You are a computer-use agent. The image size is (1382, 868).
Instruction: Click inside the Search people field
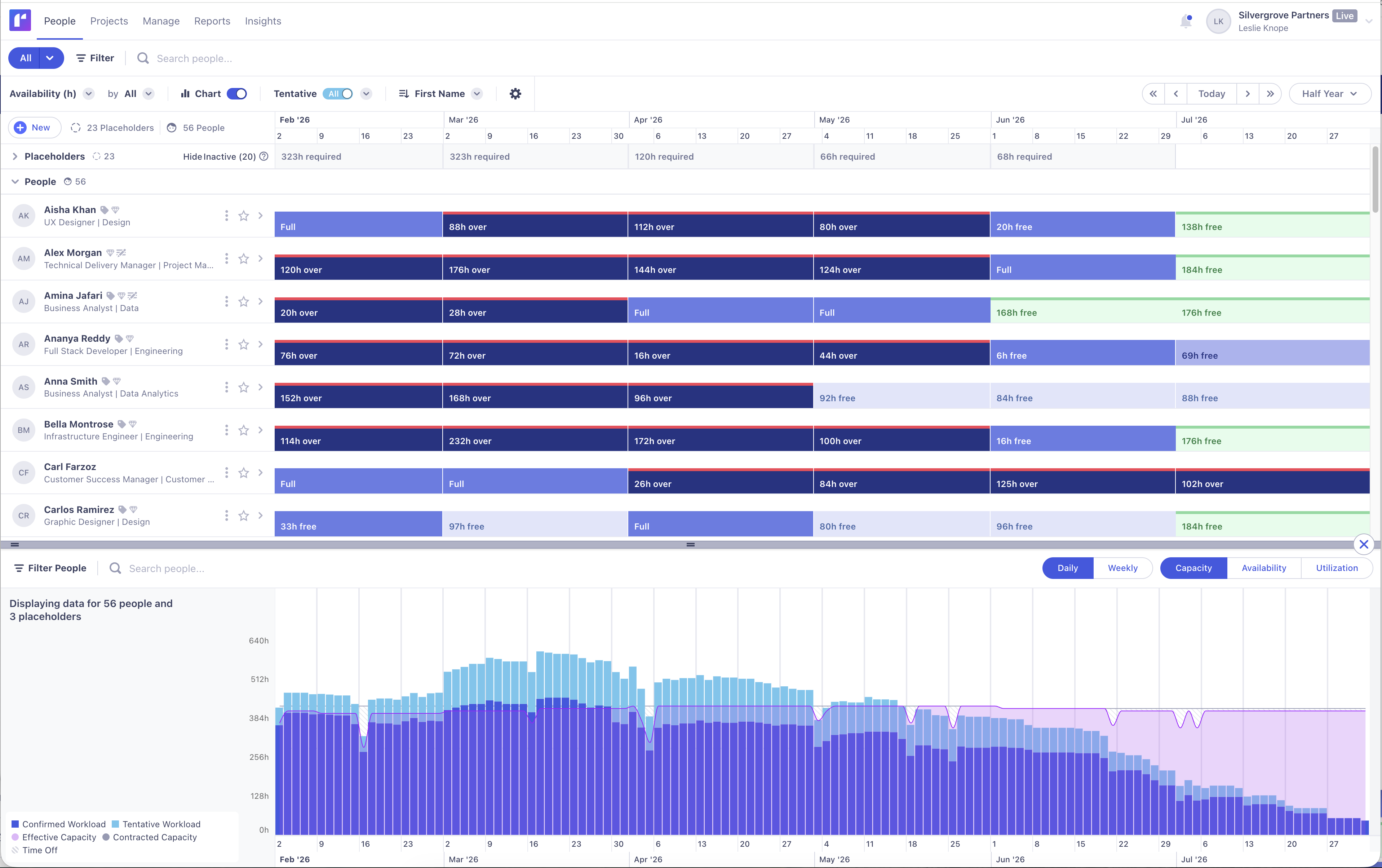[195, 58]
